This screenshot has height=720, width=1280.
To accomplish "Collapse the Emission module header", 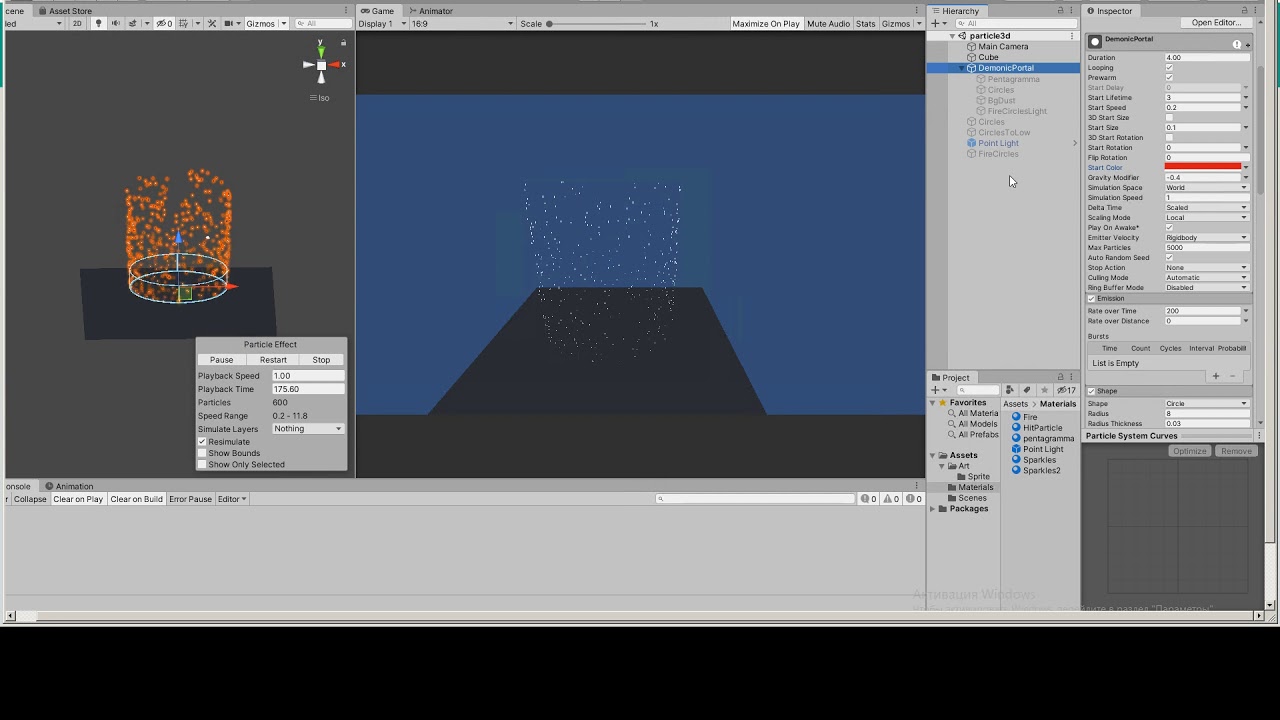I will pyautogui.click(x=1168, y=298).
